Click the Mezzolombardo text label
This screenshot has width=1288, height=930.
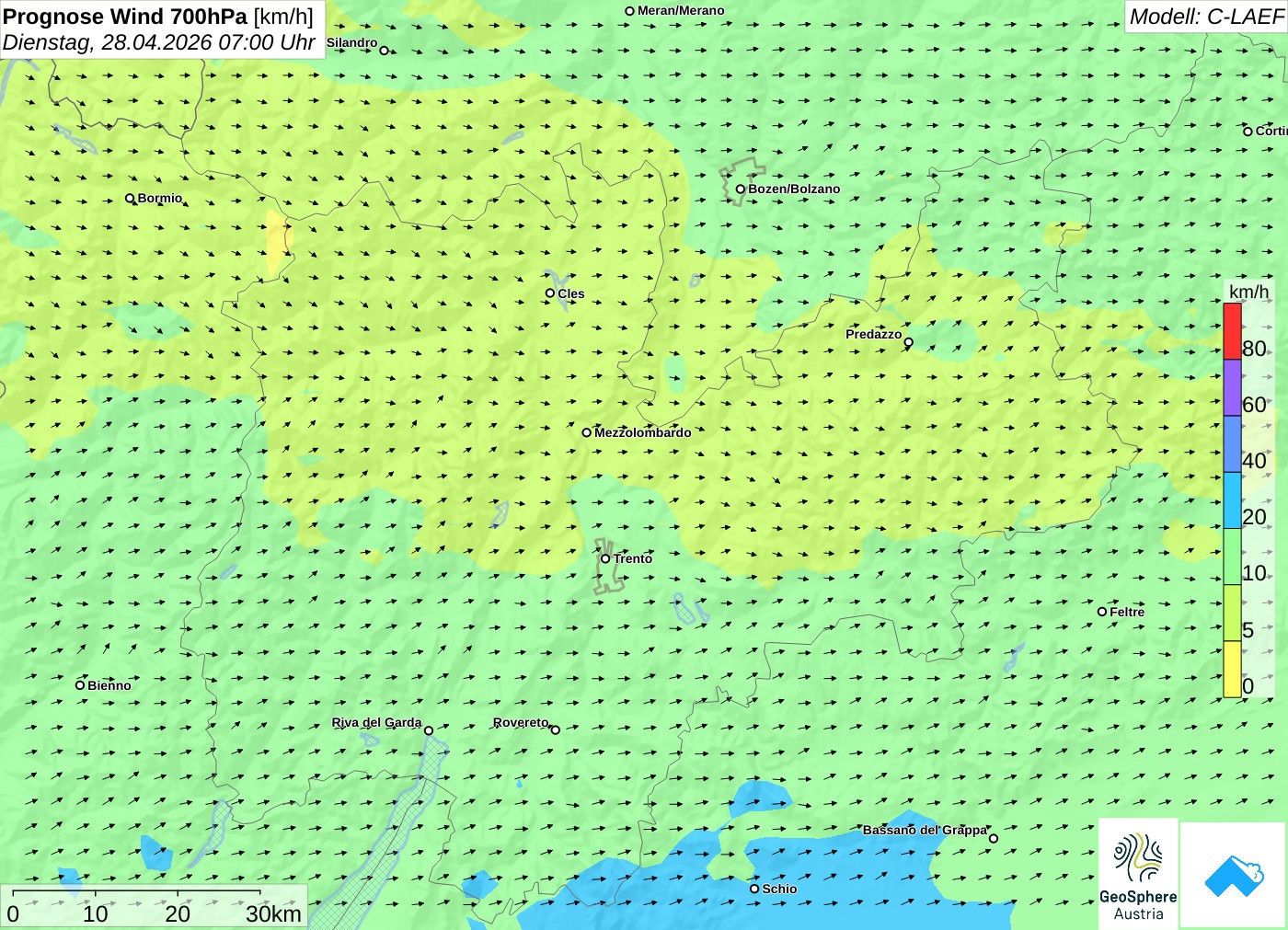tap(642, 432)
